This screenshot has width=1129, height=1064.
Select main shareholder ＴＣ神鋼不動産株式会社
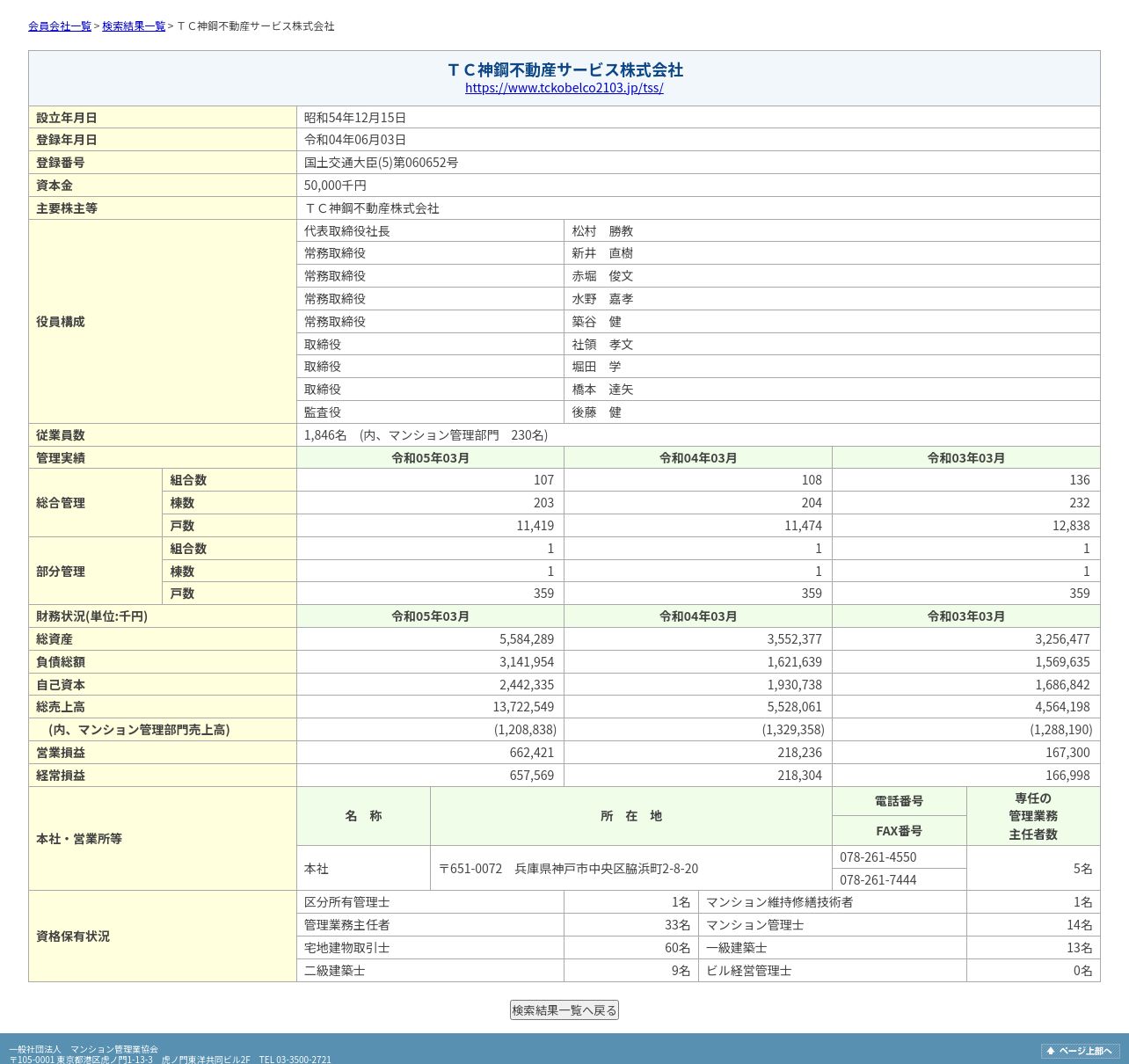tap(372, 208)
